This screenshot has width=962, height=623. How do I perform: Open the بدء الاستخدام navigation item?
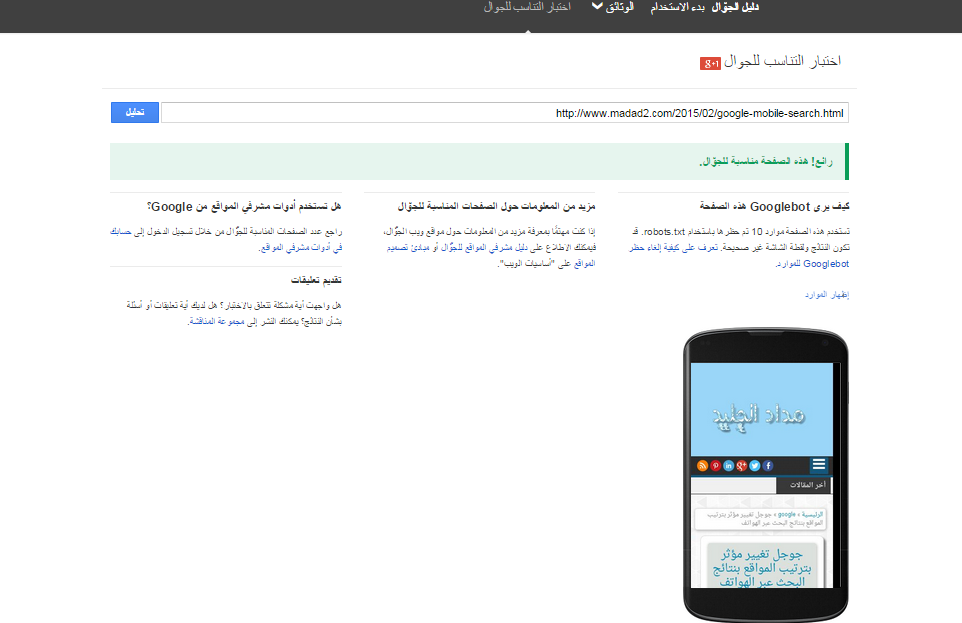click(x=677, y=7)
